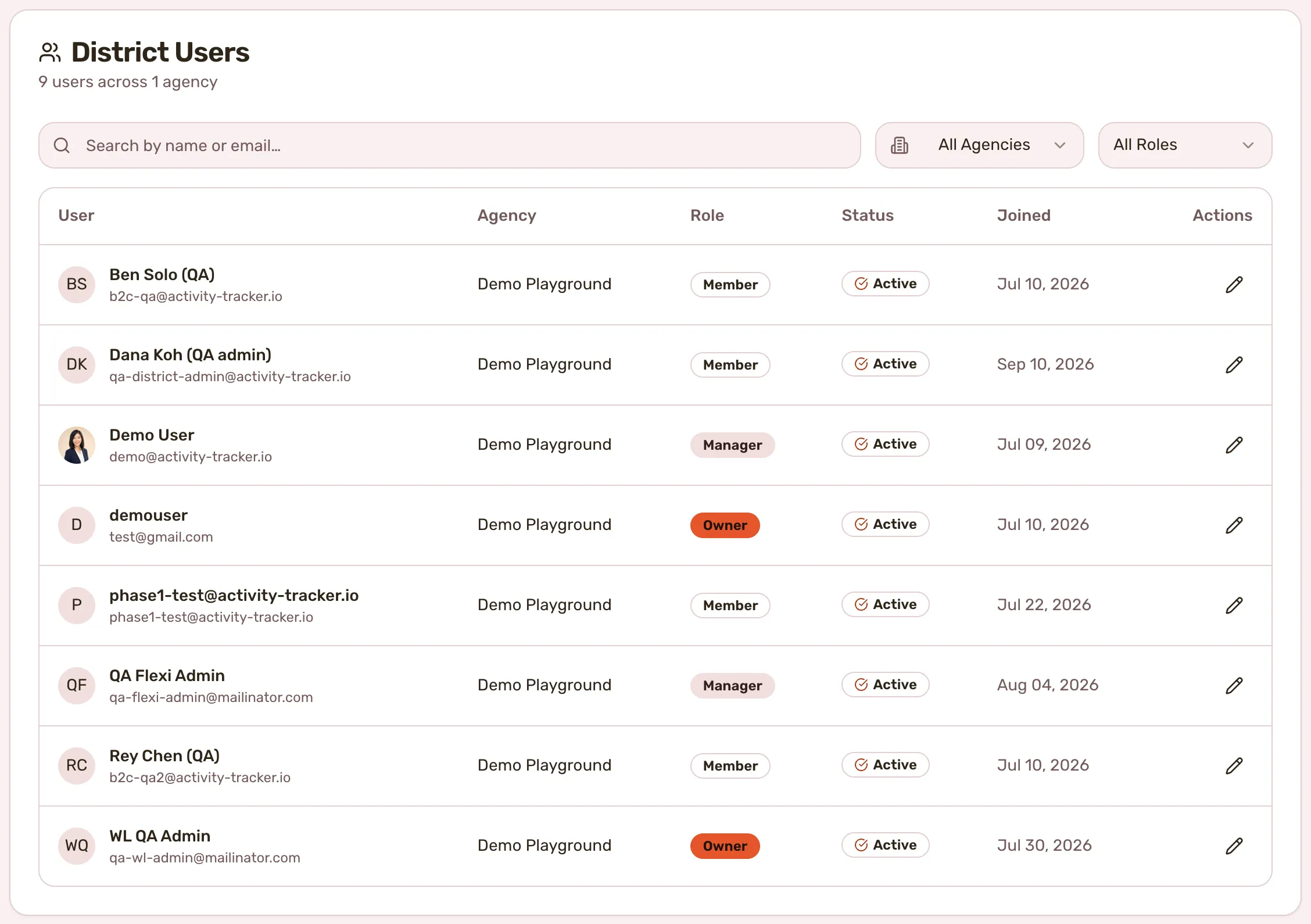Click edit pencil for phase1-test user
The width and height of the screenshot is (1311, 924).
(x=1234, y=606)
